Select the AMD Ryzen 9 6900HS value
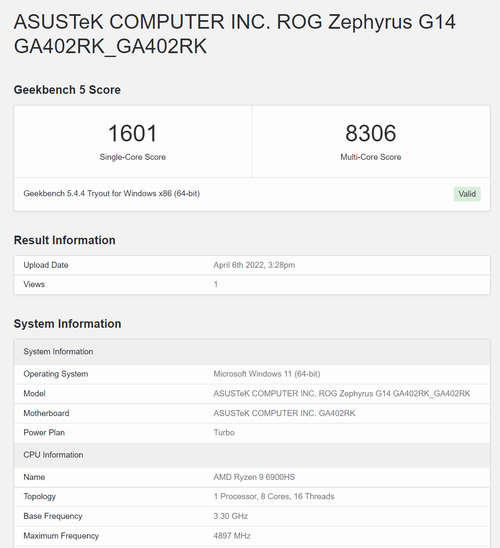The image size is (500, 548). pyautogui.click(x=254, y=477)
